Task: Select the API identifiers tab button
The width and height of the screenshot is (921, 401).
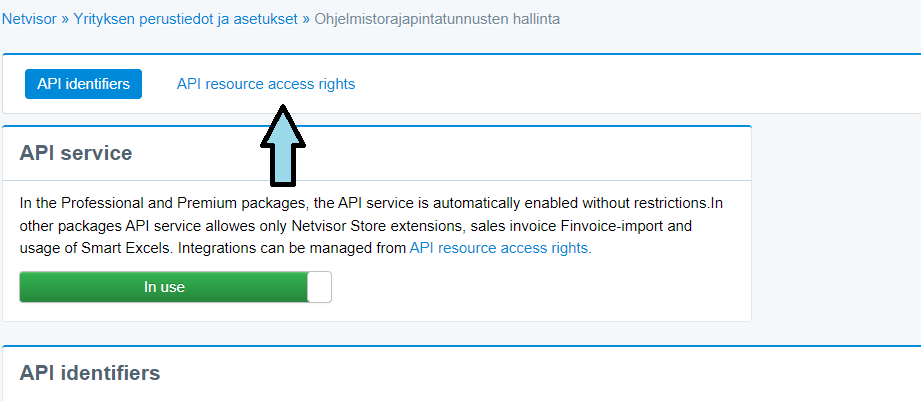Action: (83, 84)
